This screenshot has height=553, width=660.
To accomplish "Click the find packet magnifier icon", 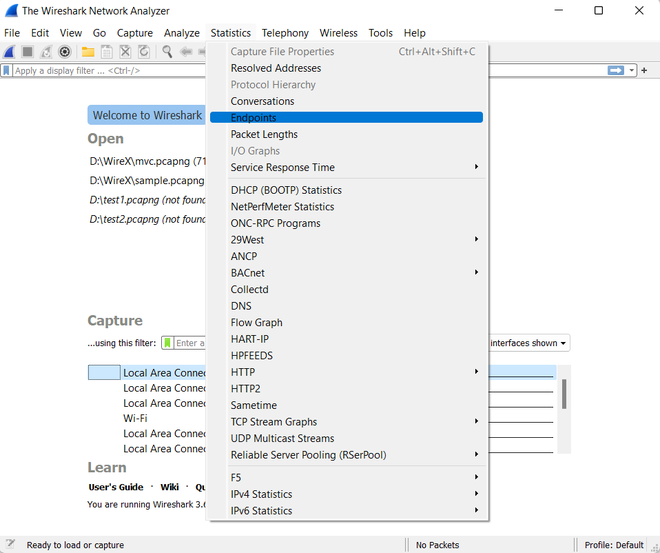I will point(167,52).
